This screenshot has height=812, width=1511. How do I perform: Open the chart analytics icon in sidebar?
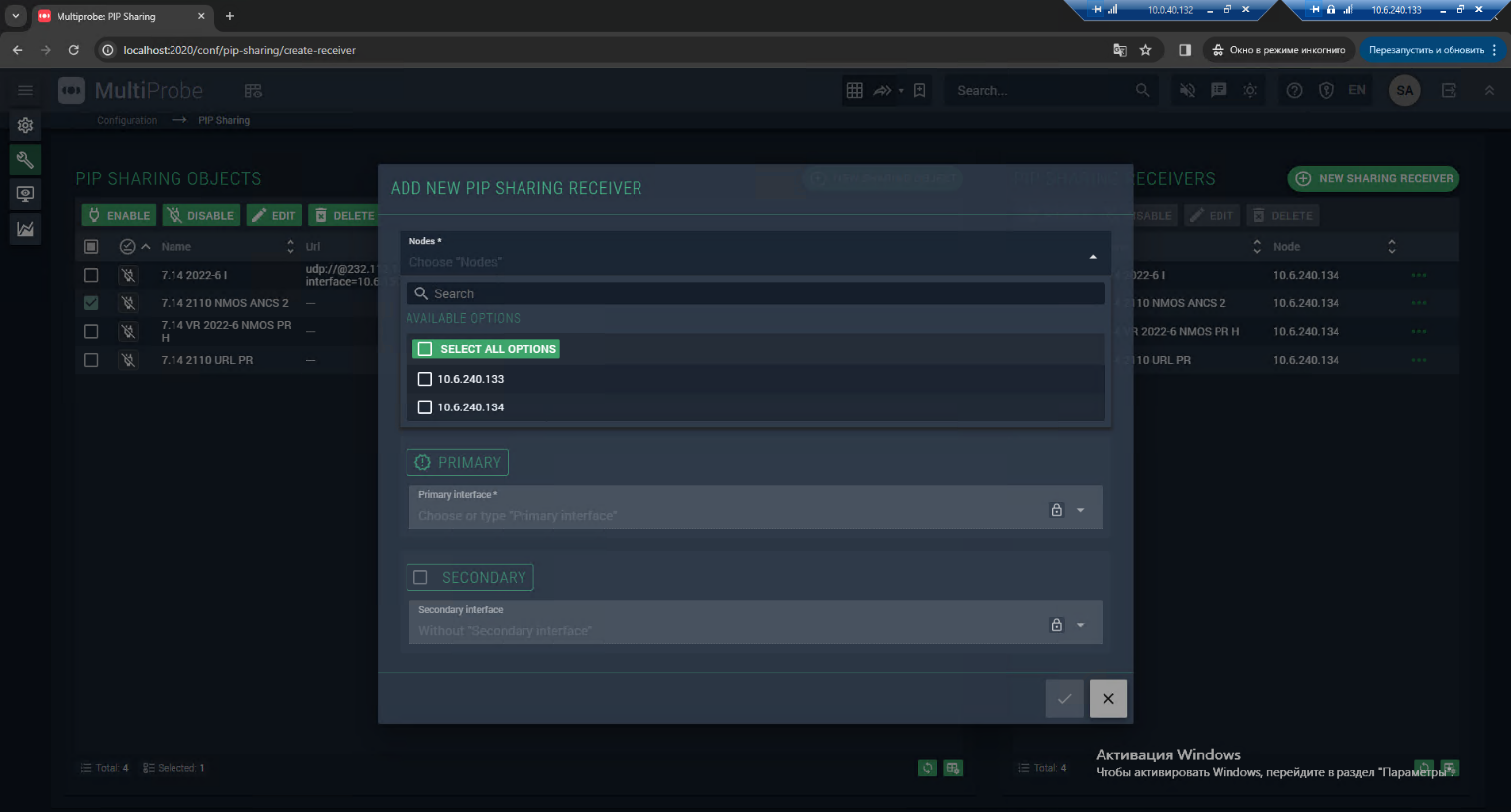click(x=25, y=229)
